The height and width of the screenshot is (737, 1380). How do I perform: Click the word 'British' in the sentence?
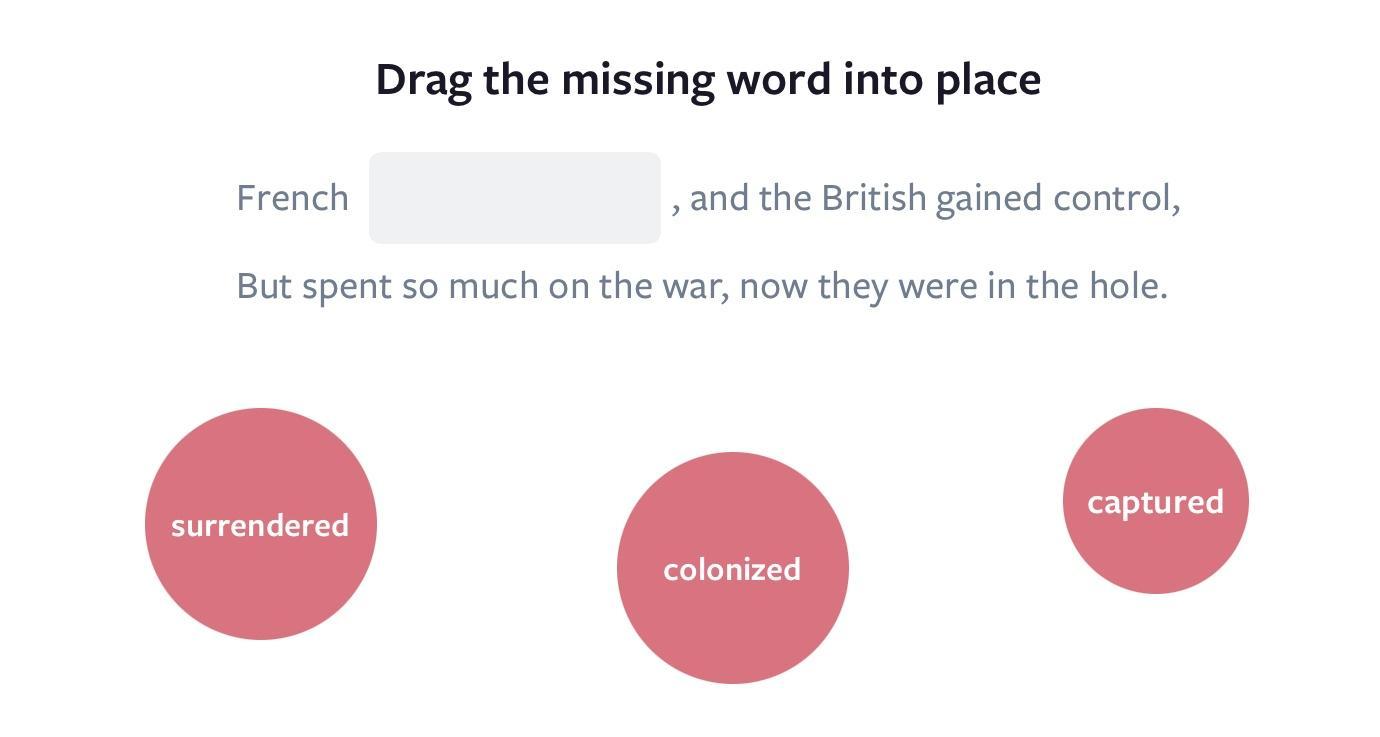point(874,198)
